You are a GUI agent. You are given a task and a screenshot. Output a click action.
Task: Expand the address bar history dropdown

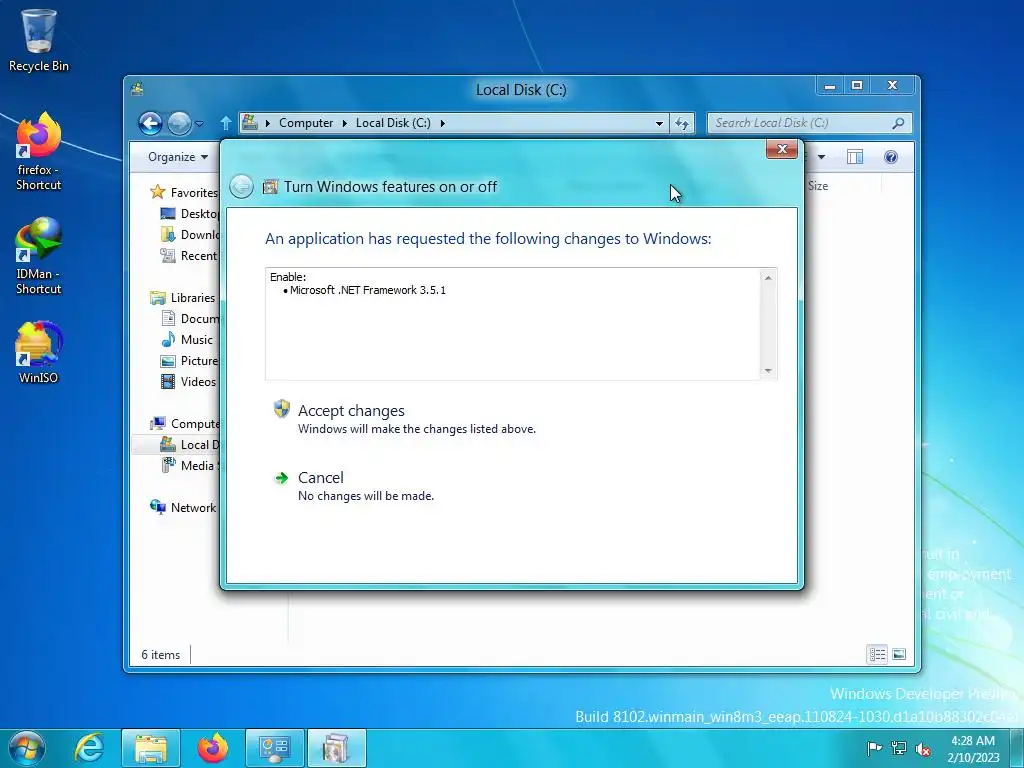[659, 123]
